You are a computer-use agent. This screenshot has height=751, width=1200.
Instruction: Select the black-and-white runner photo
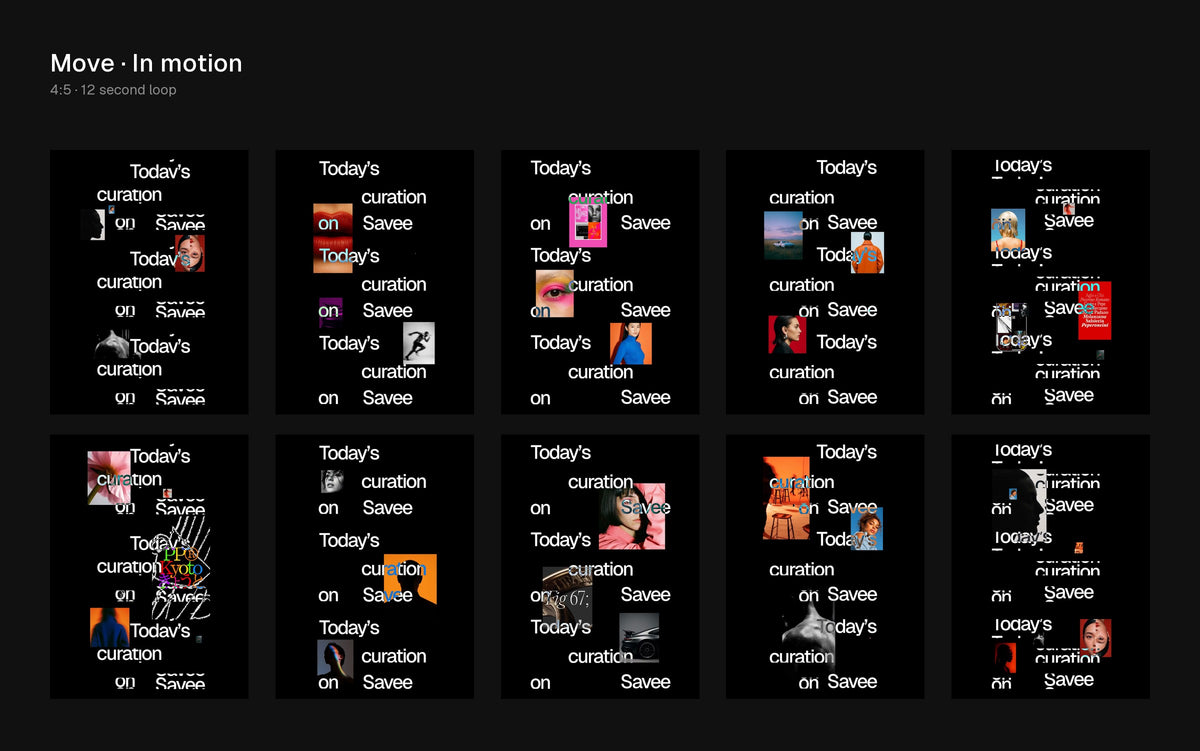point(419,343)
